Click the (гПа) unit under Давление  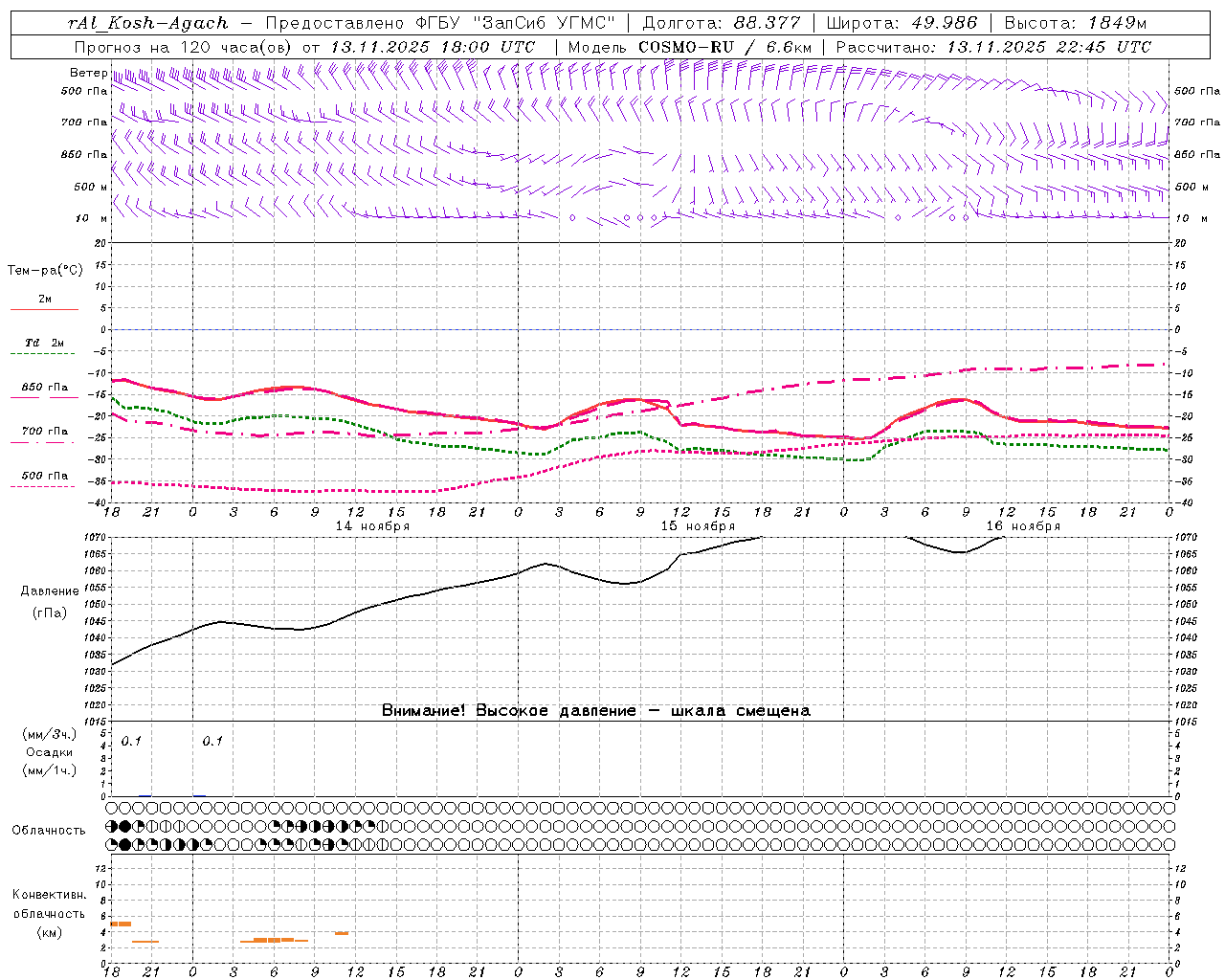coord(50,613)
